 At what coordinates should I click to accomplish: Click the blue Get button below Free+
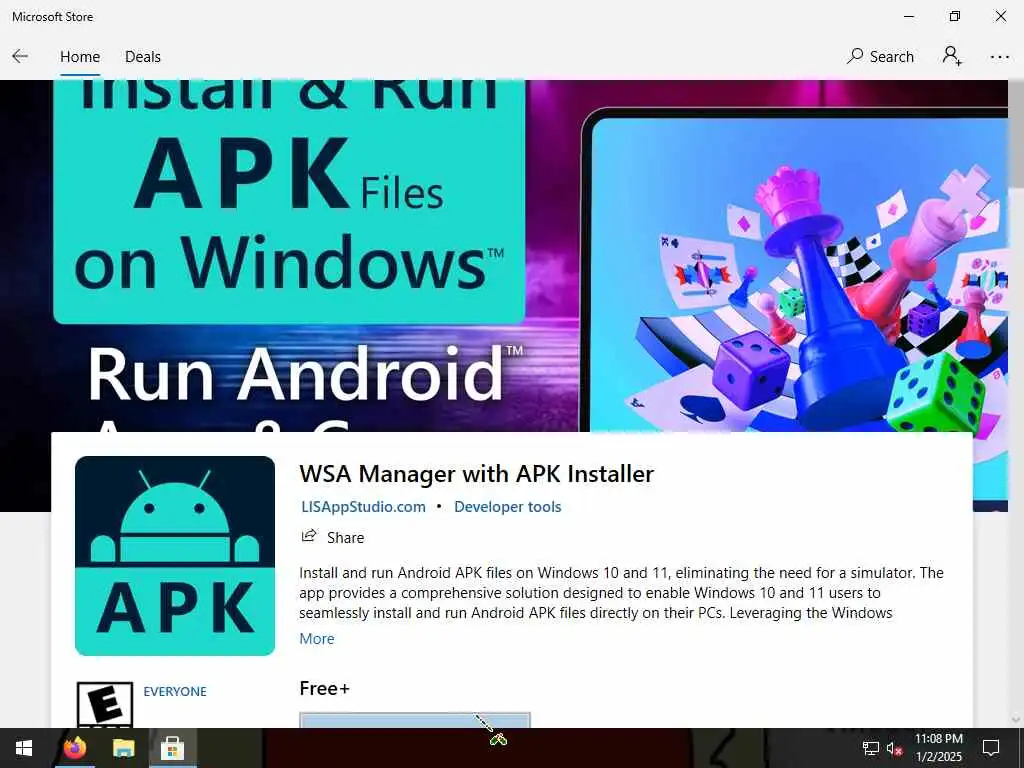click(415, 720)
